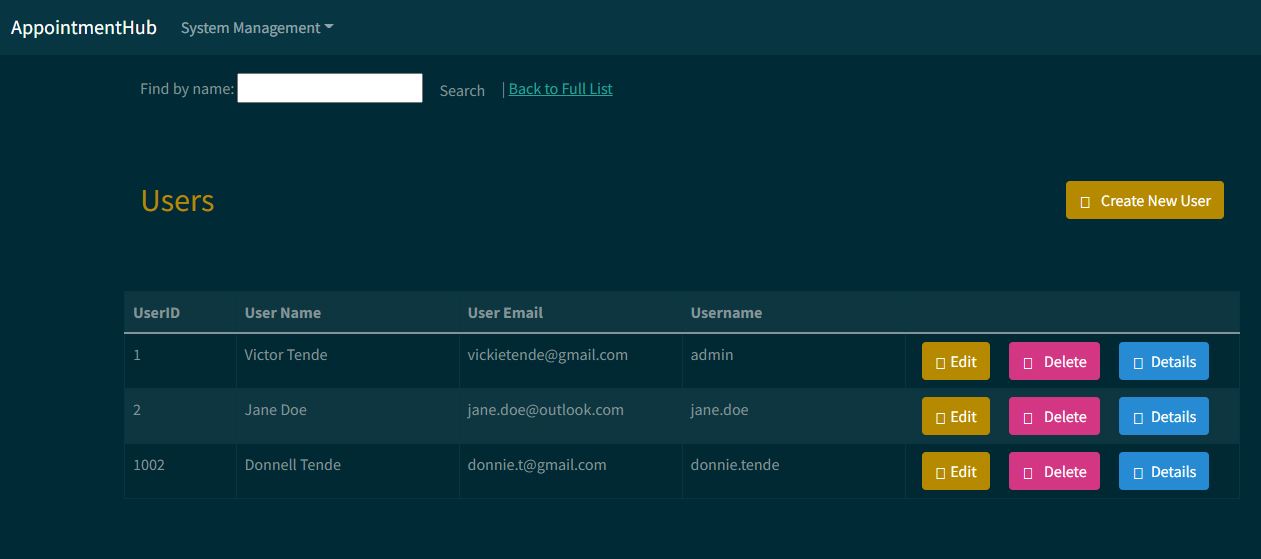Click the Edit icon for Donnell Tende

[x=940, y=473]
